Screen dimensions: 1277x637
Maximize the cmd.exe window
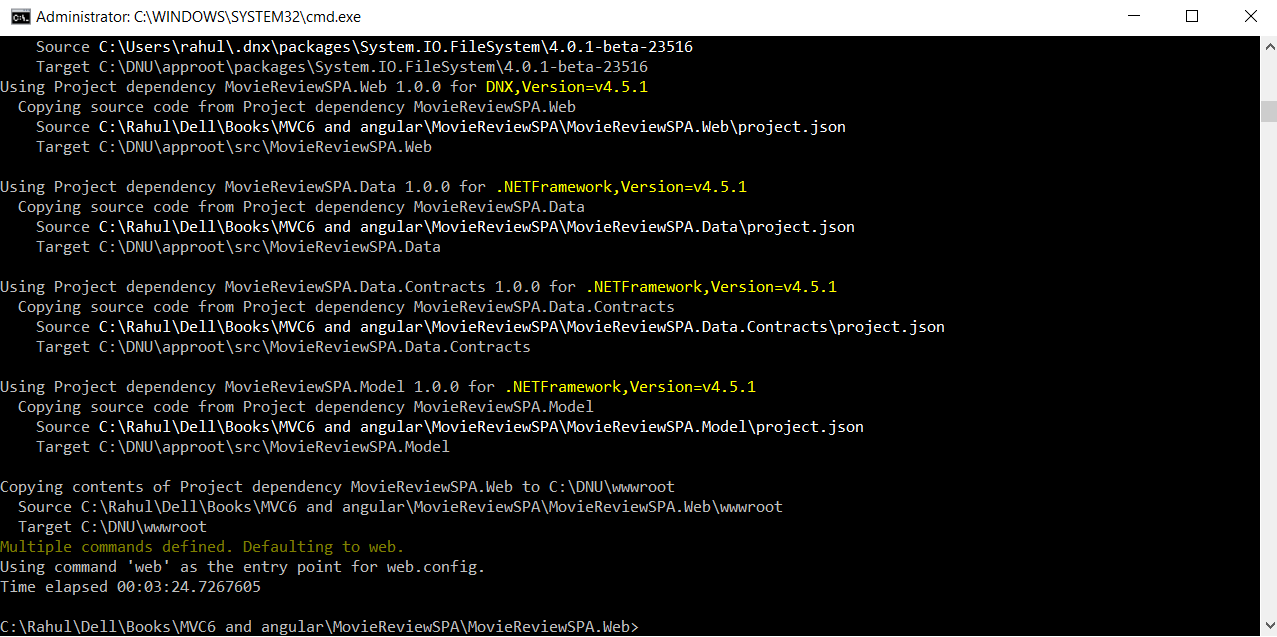[x=1192, y=16]
